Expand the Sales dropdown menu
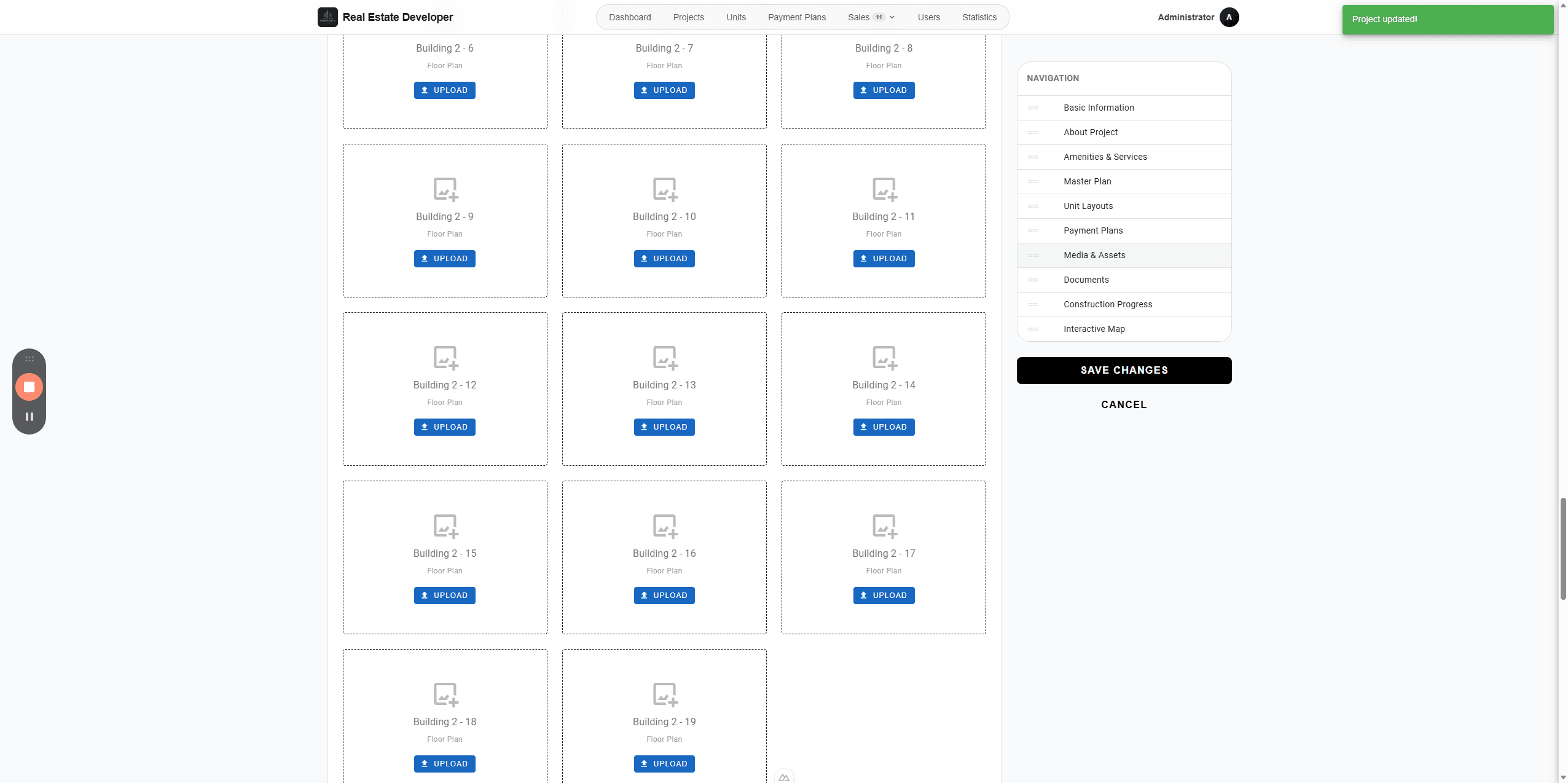Image resolution: width=1568 pixels, height=783 pixels. coord(871,17)
